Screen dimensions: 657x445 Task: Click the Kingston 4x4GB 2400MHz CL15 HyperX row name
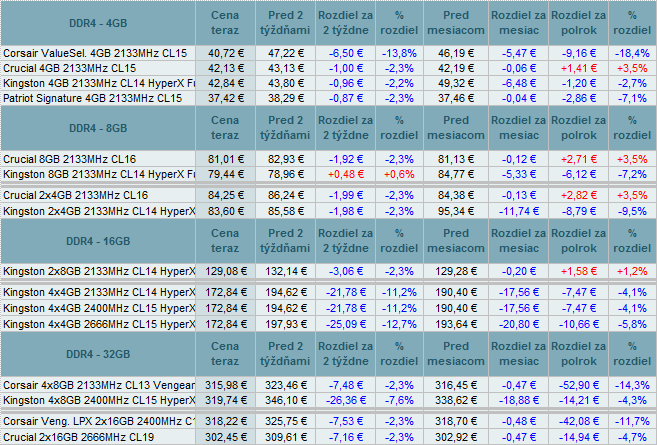[98, 308]
